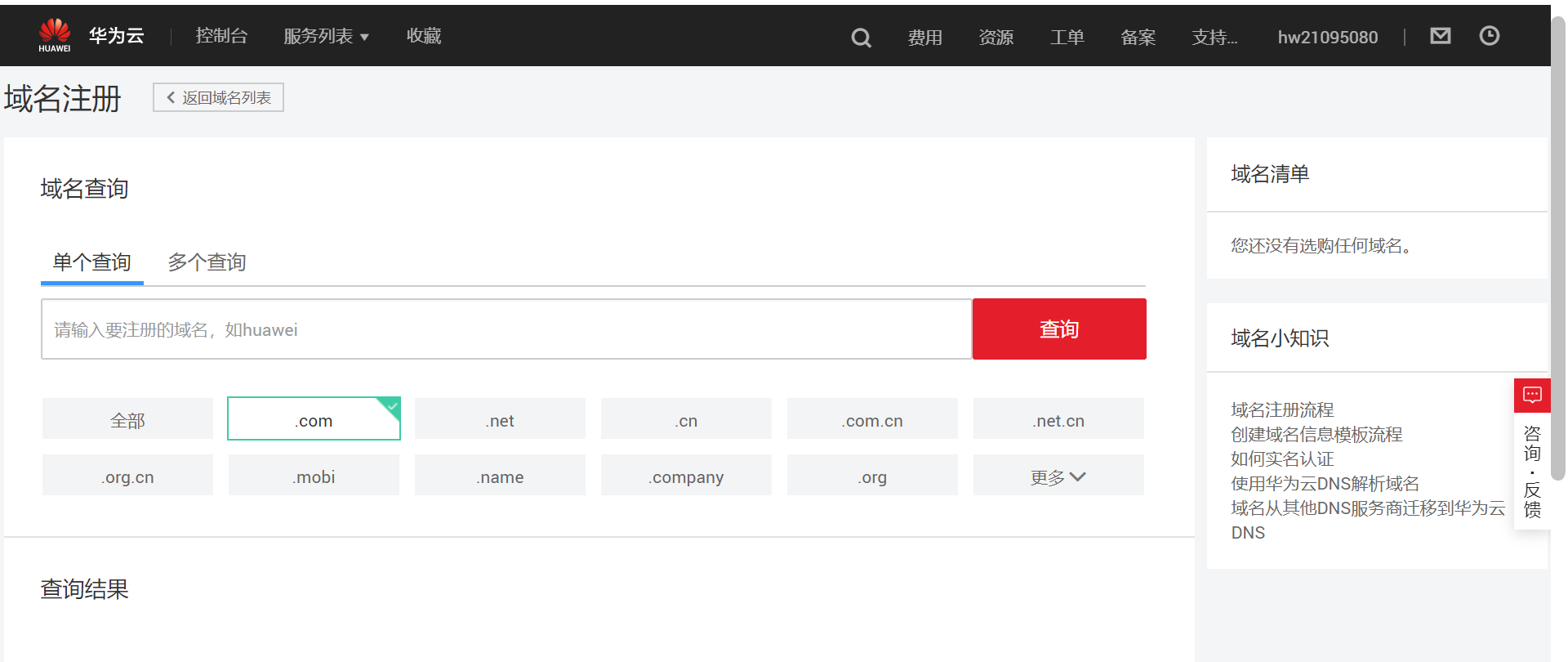Image resolution: width=1568 pixels, height=662 pixels.
Task: Click the 域名清单 heading
Action: click(1270, 174)
